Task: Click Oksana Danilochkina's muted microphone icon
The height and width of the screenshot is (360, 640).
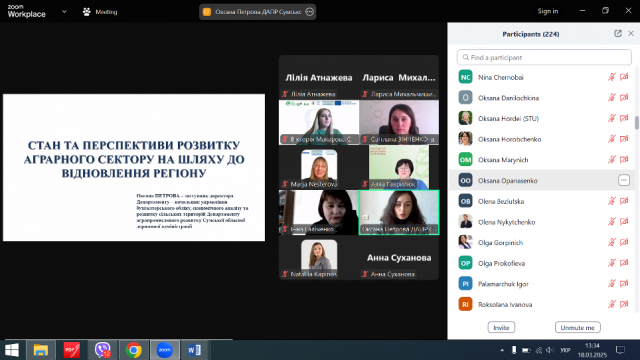Action: point(611,98)
